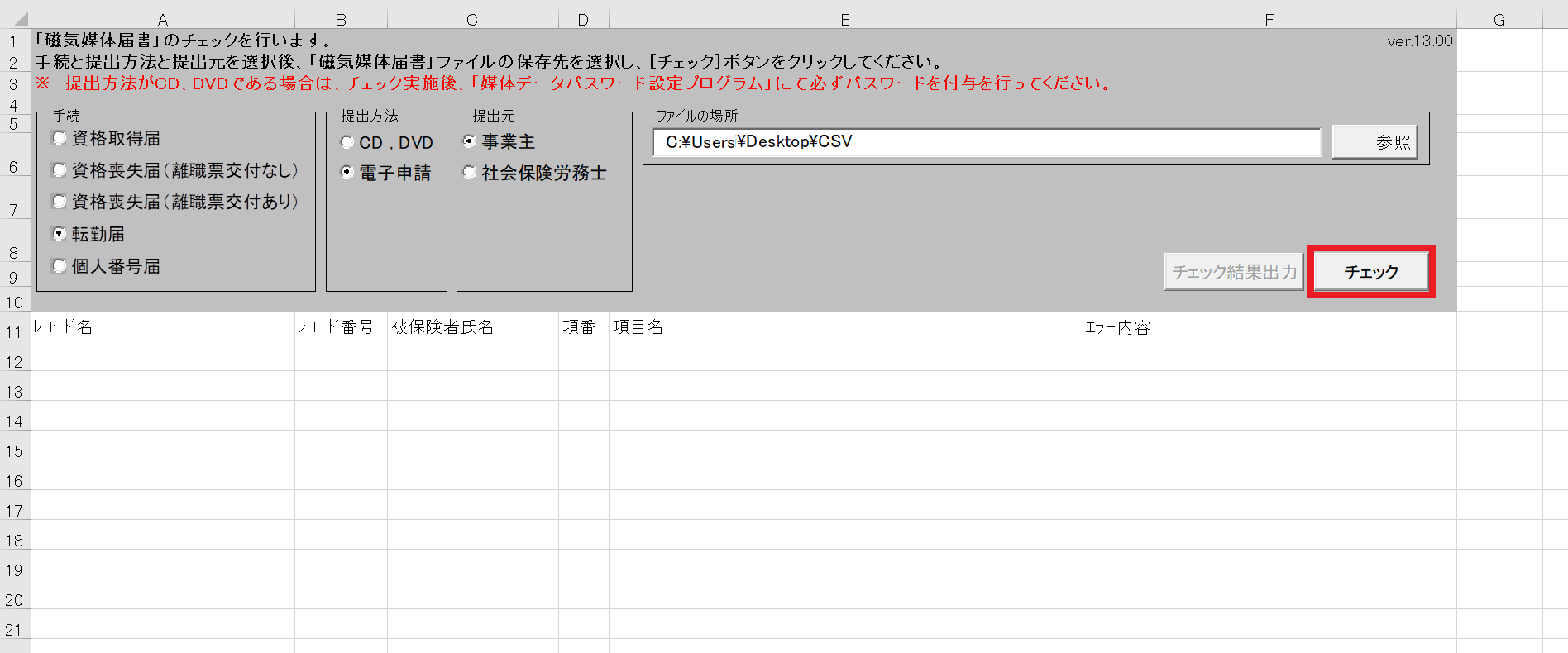Click the レコード番号 header cell

pos(341,327)
